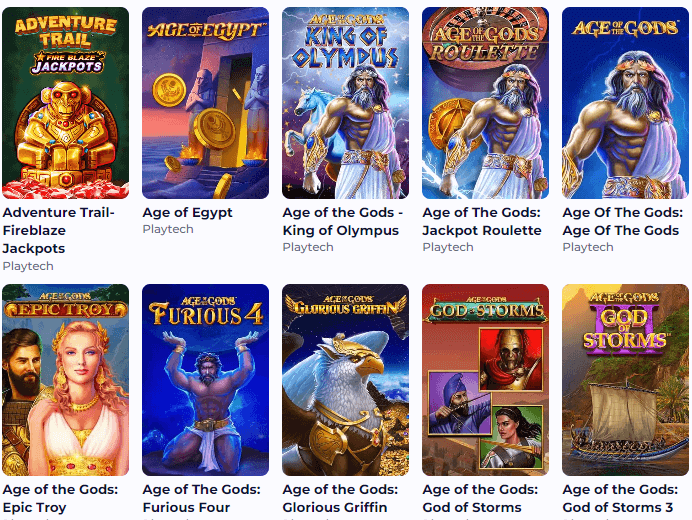Open the Epic Troy game thumbnail
The image size is (692, 520).
65,380
